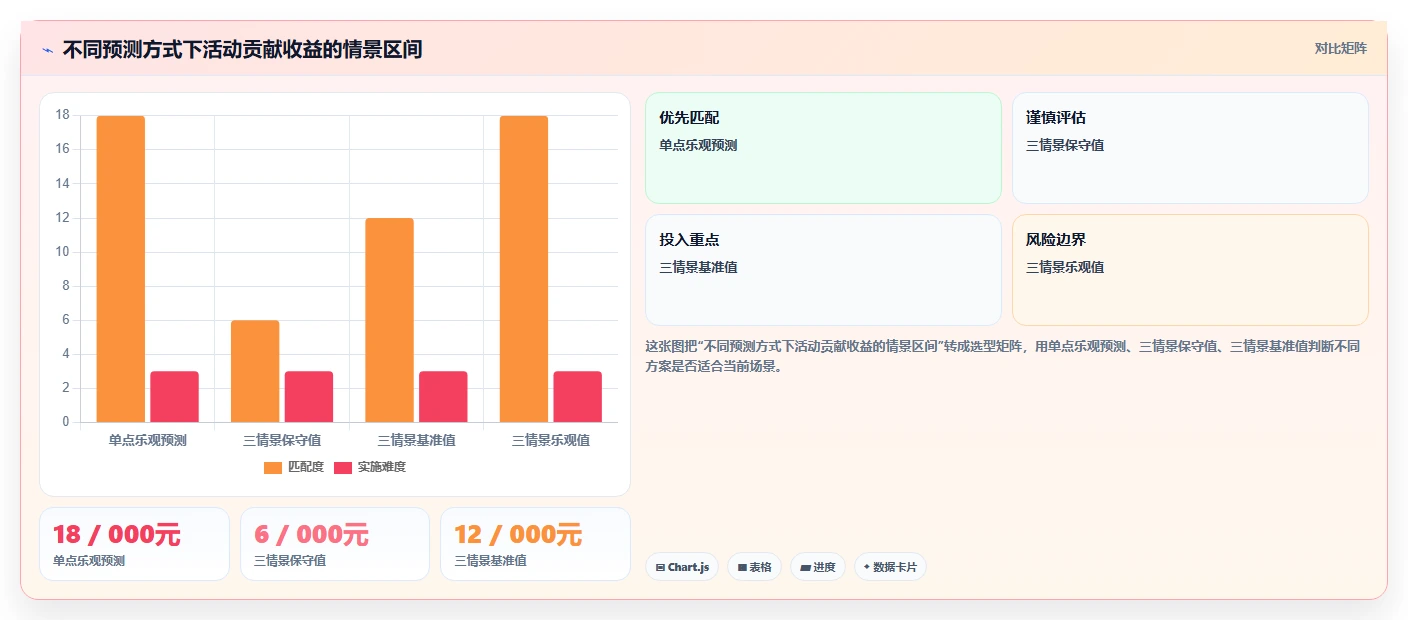This screenshot has height=620, width=1408.
Task: Click the orange 匹配度 bar for 三情景乐观值
Action: coord(524,269)
